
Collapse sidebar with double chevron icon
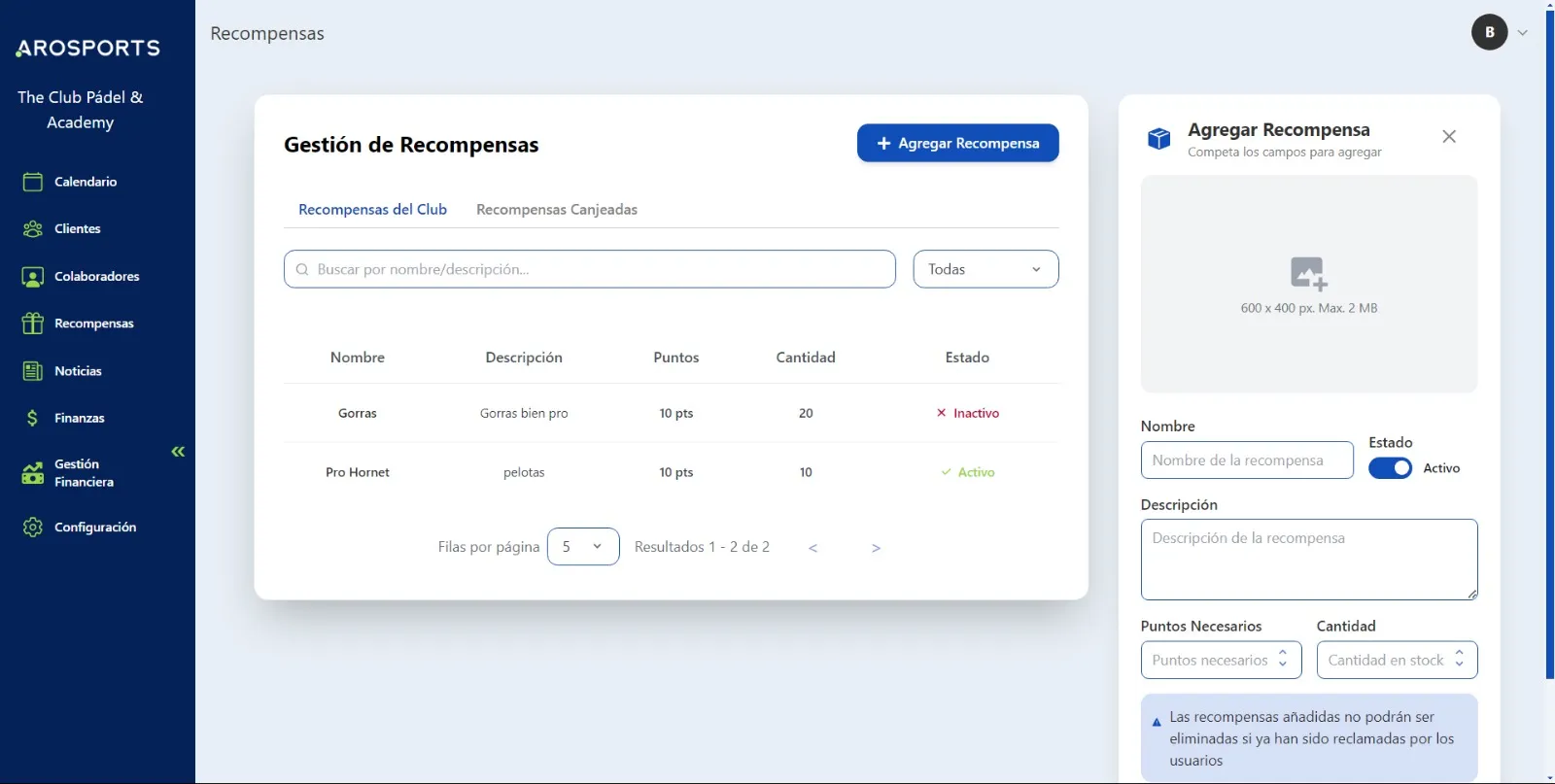(178, 452)
